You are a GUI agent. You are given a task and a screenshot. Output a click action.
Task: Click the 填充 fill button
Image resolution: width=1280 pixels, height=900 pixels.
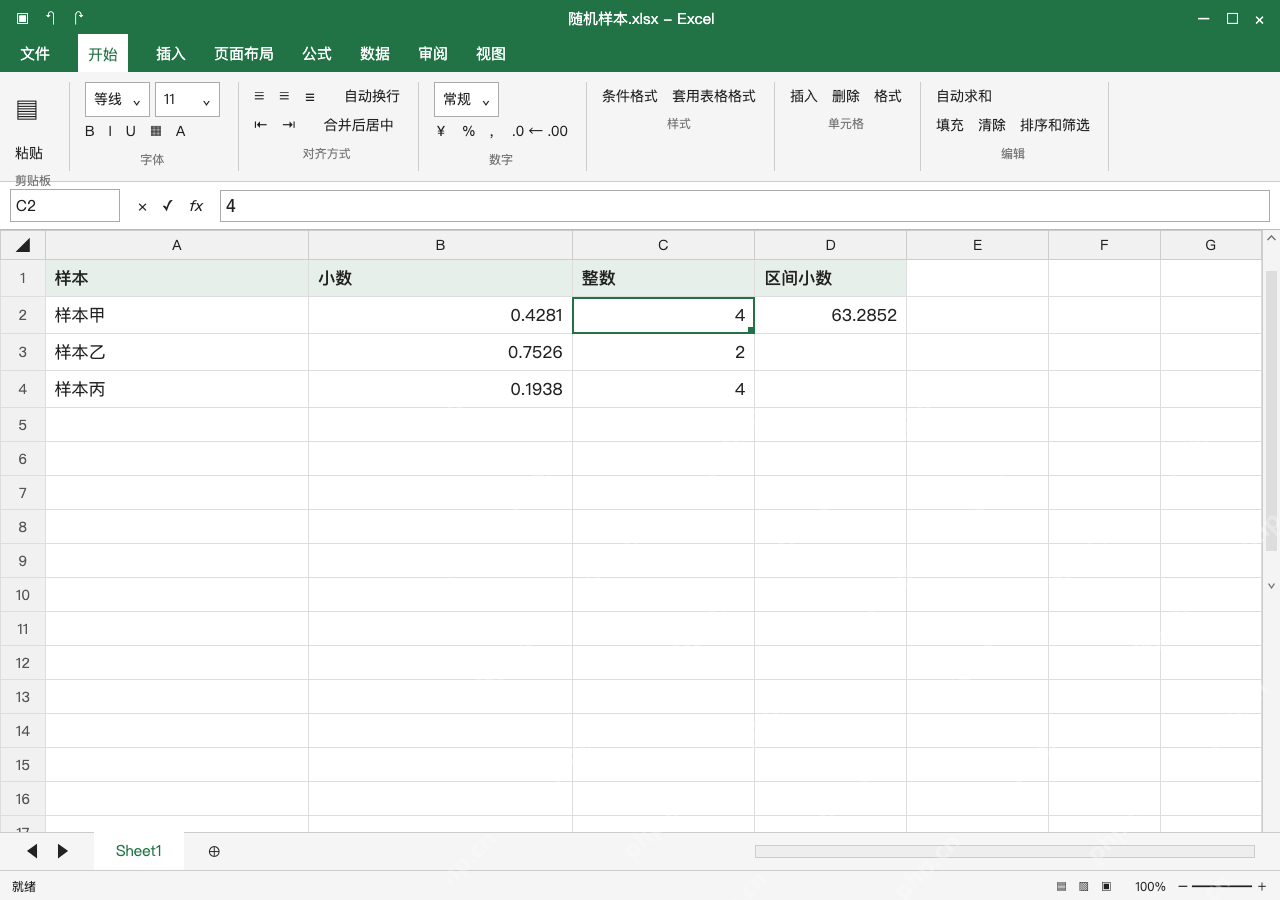(x=950, y=125)
